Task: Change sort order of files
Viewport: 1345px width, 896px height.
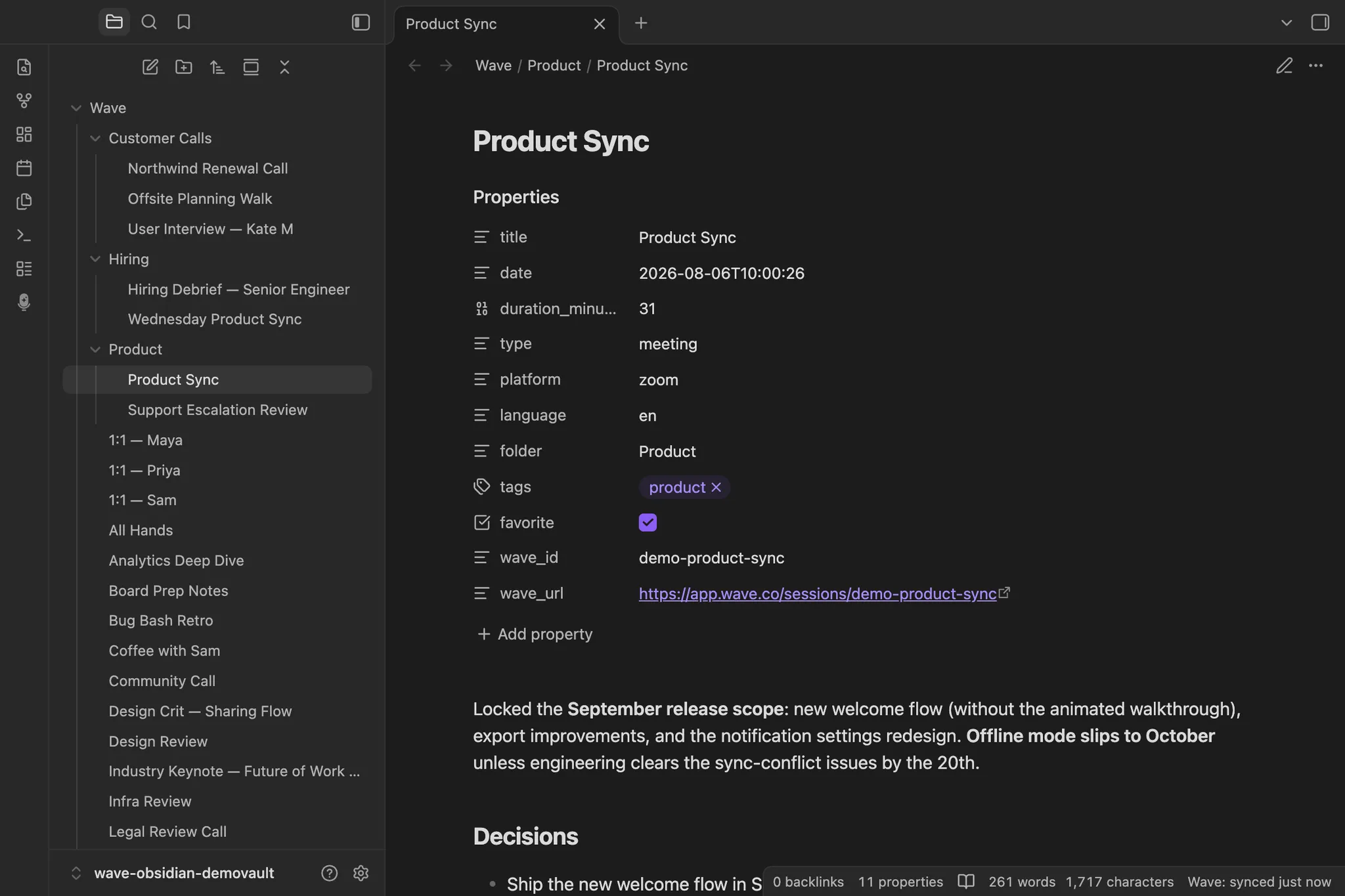Action: [x=217, y=67]
